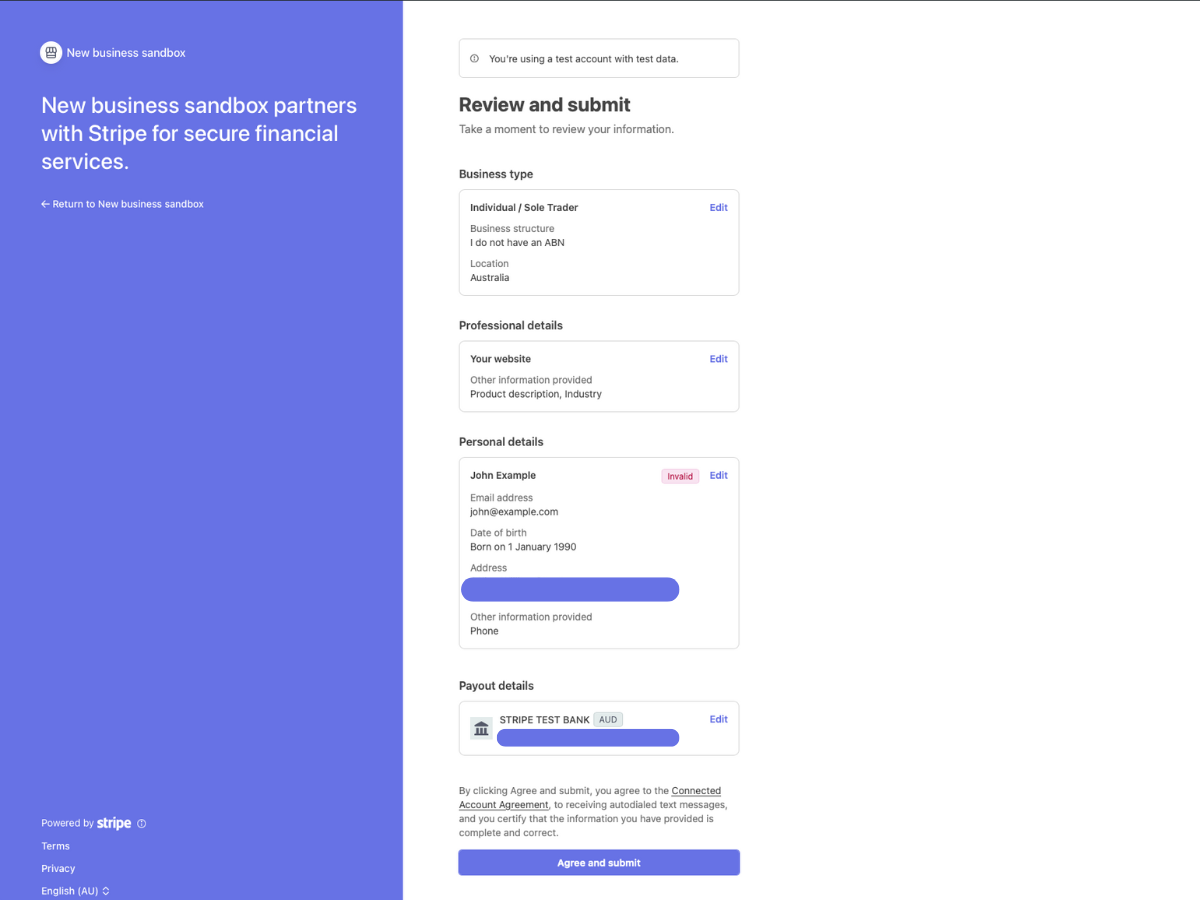This screenshot has height=900, width=1200.
Task: Click the New business sandbox logo icon
Action: tap(50, 52)
